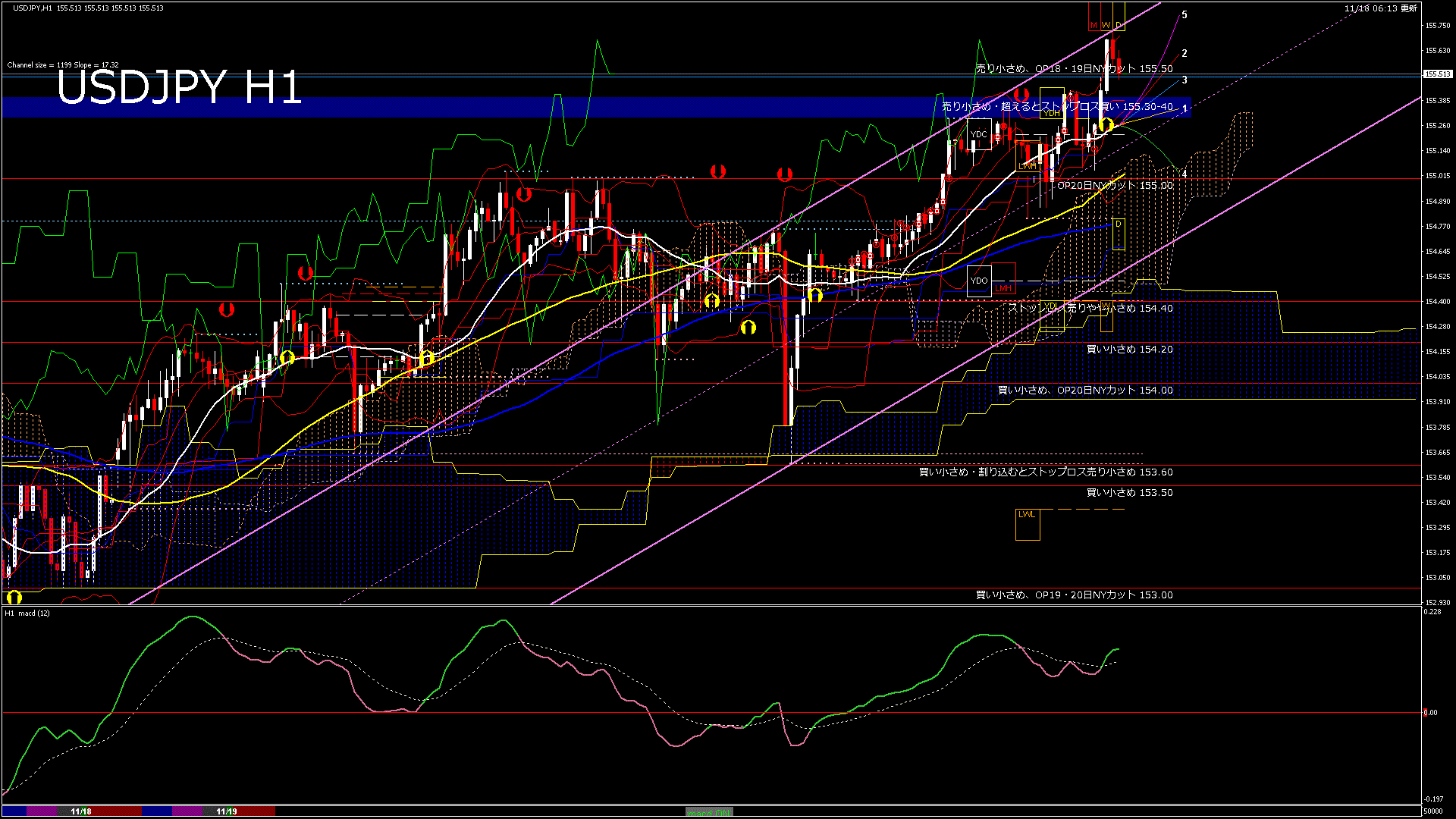Screen dimensions: 1456x819
Task: Click the yellow D pivot label at top
Action: (x=1119, y=26)
